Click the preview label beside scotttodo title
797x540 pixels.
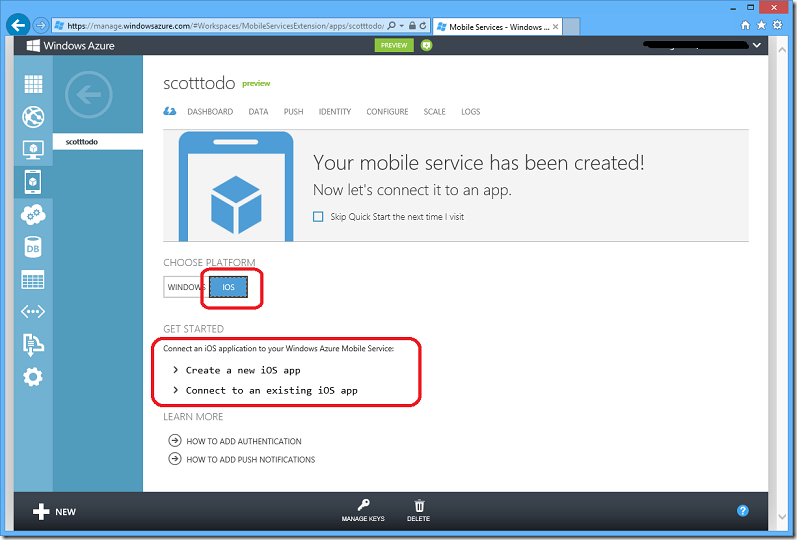[256, 83]
